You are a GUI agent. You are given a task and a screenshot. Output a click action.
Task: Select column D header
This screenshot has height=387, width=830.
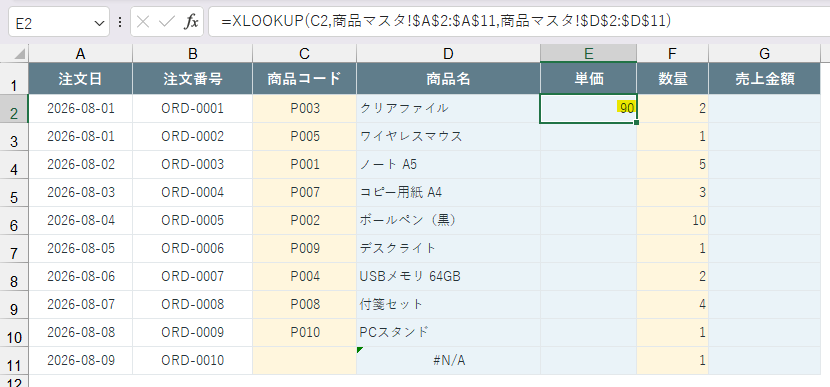coord(448,53)
